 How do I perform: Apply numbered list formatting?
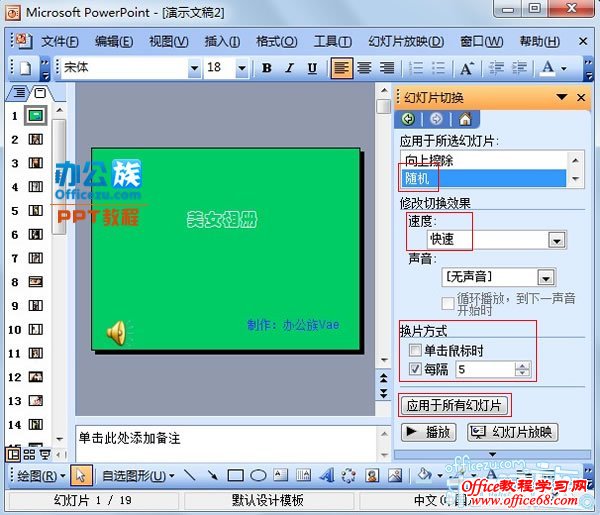click(x=416, y=68)
